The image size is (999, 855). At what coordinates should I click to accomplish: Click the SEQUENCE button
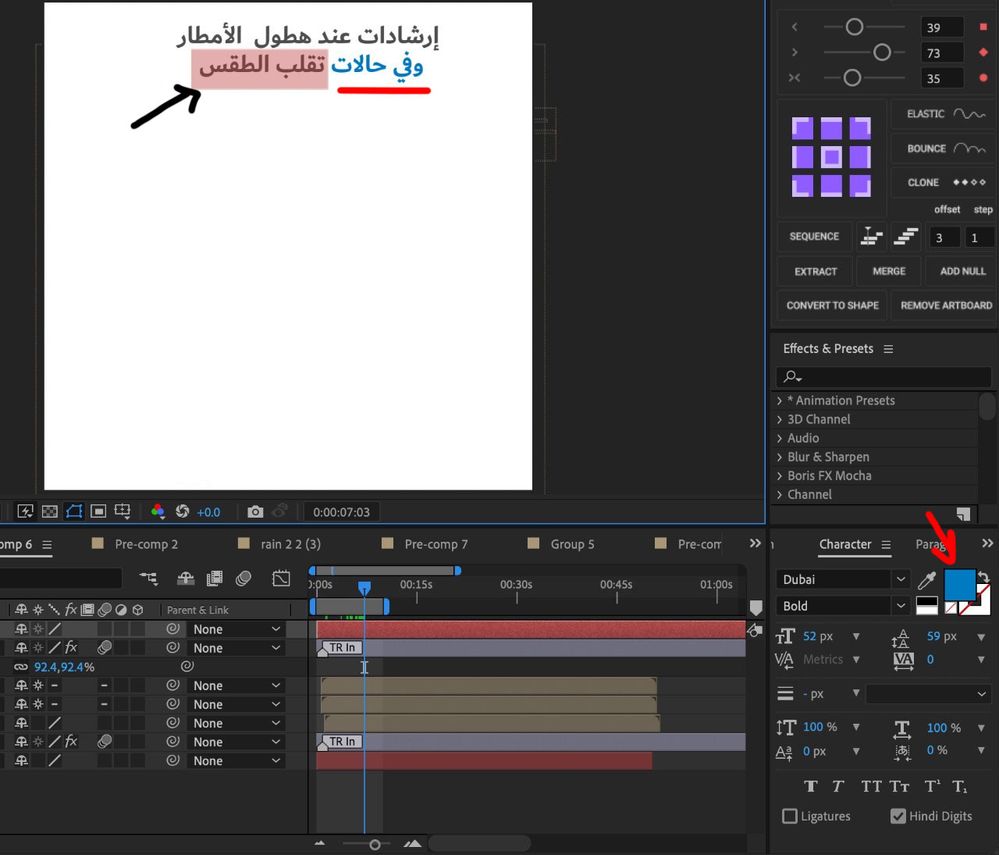coord(814,236)
